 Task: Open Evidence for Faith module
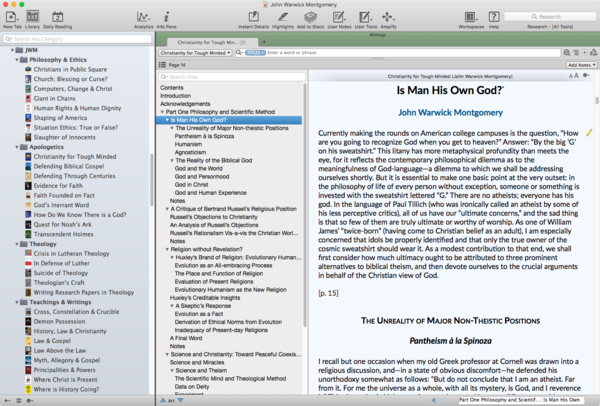(58, 186)
